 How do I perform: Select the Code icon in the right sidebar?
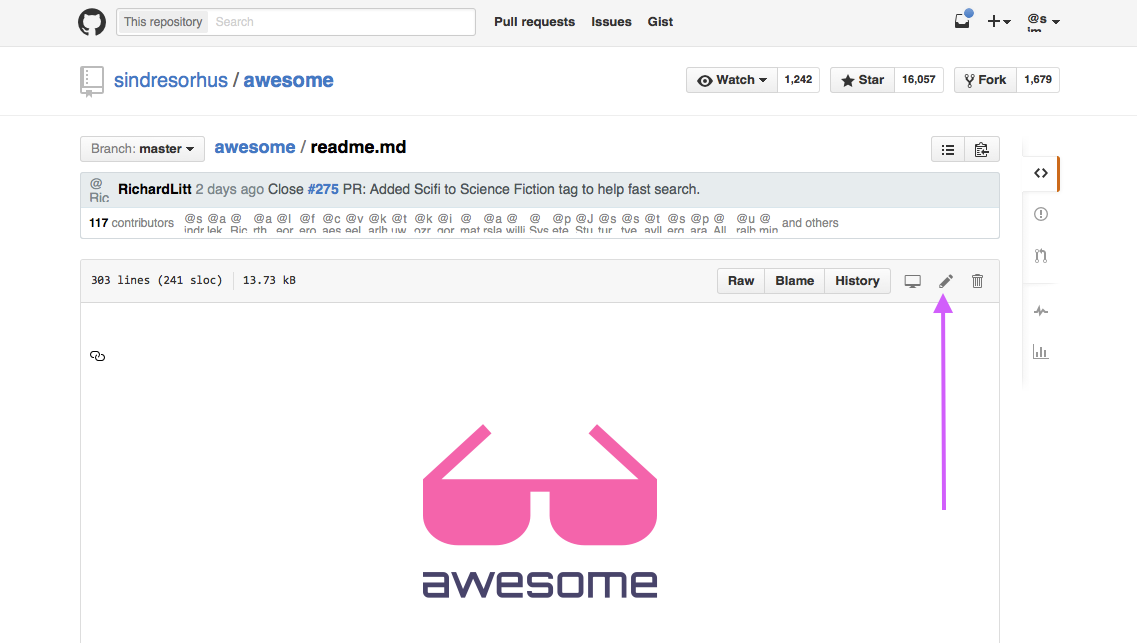coord(1040,173)
